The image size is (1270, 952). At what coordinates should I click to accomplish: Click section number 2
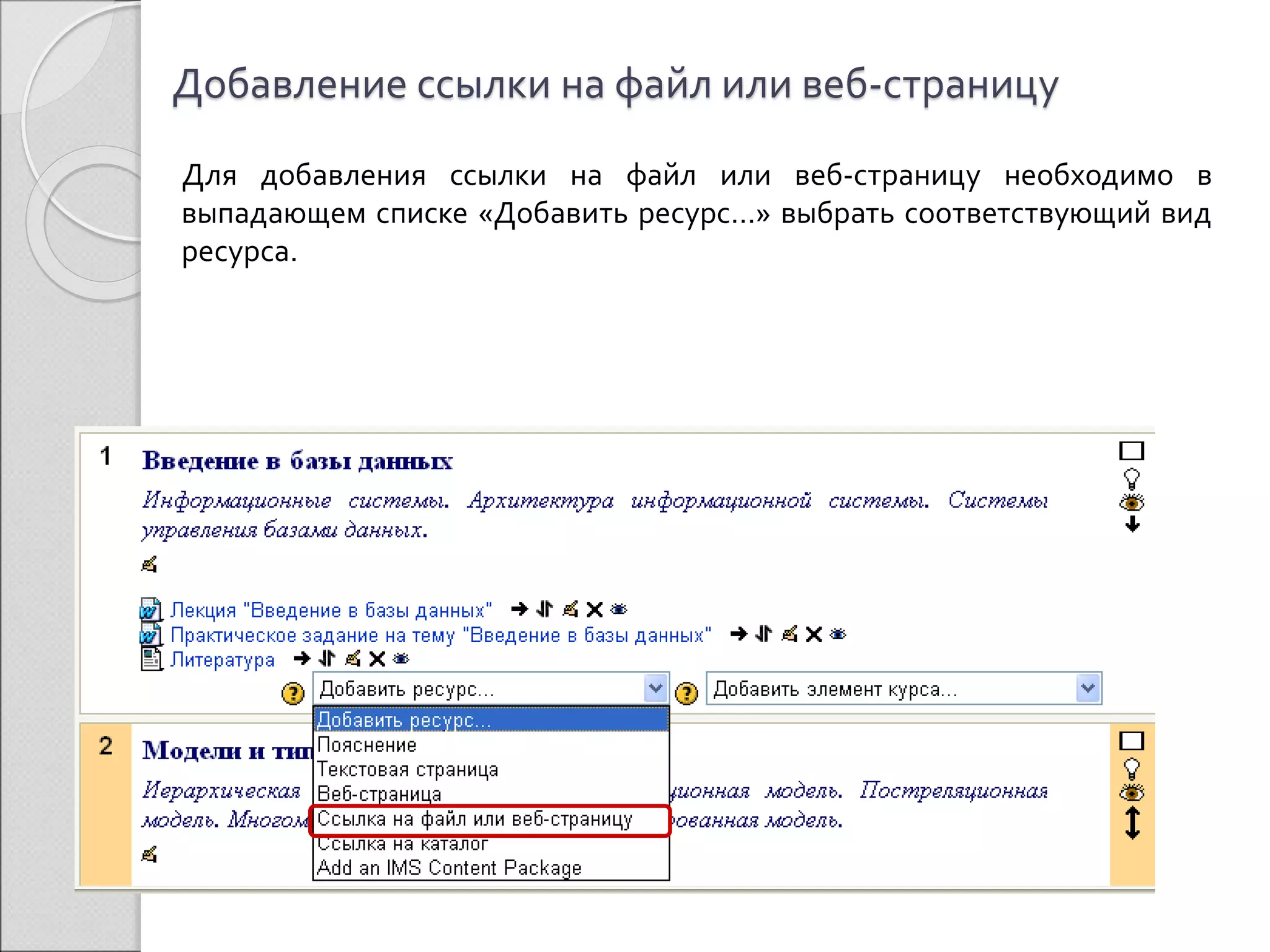106,746
